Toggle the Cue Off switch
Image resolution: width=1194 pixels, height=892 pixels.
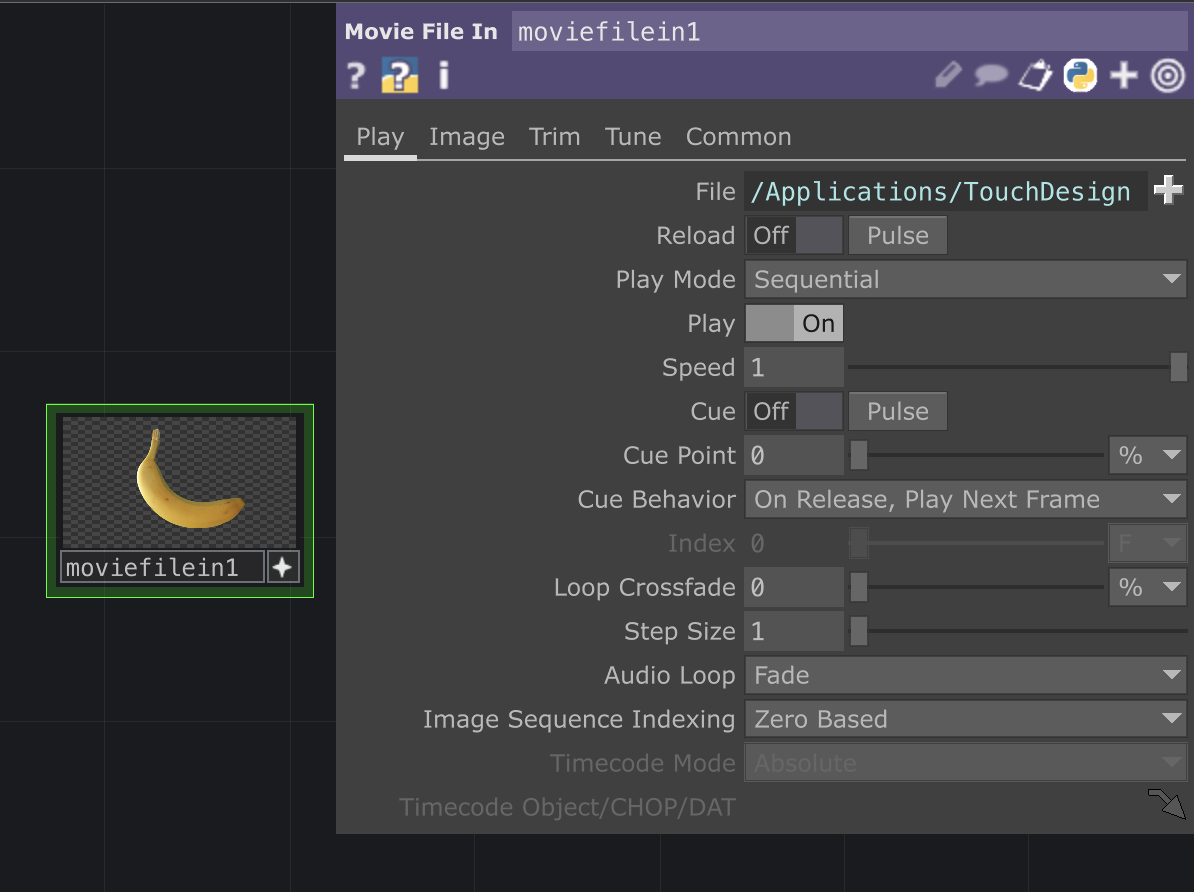(795, 412)
